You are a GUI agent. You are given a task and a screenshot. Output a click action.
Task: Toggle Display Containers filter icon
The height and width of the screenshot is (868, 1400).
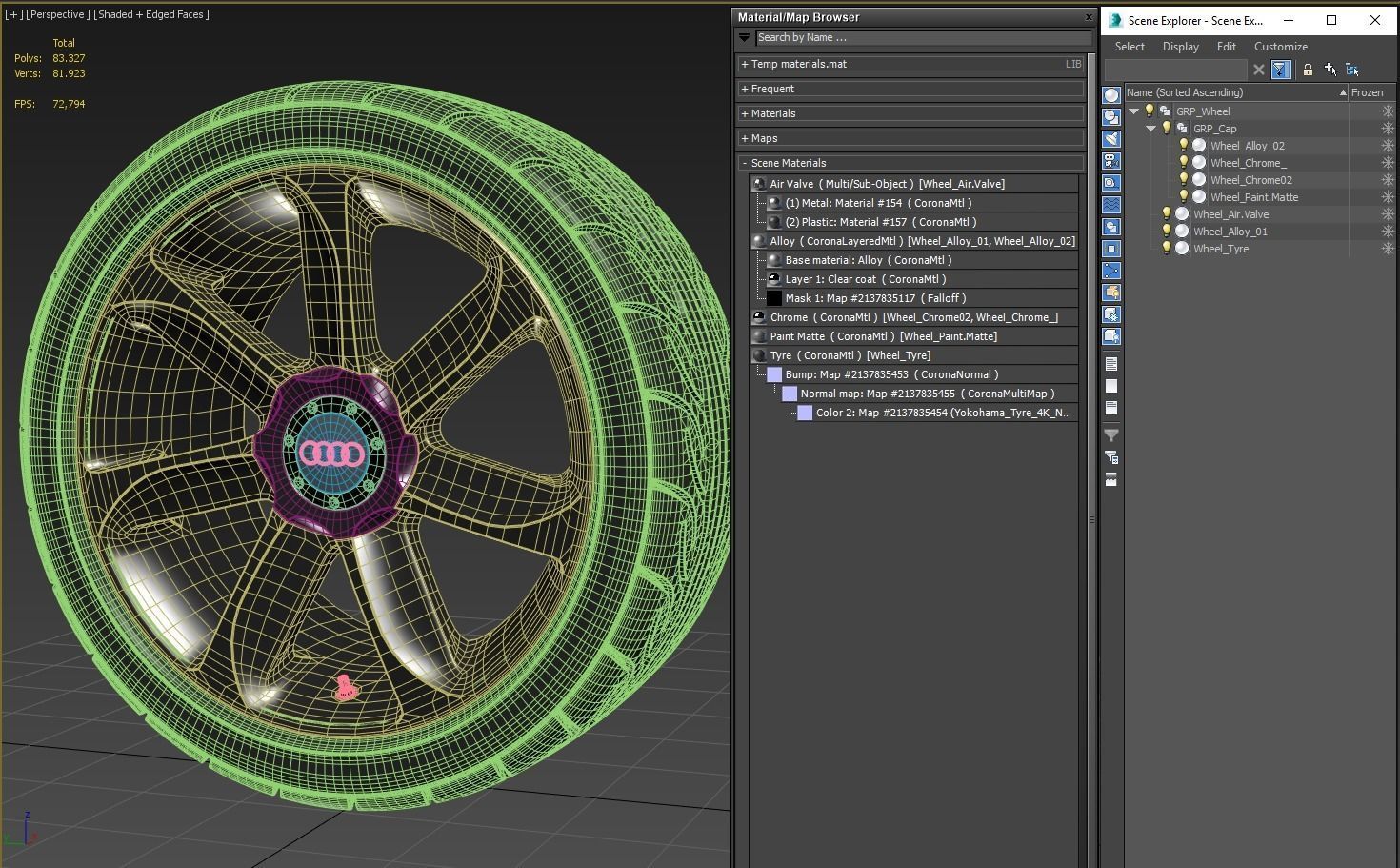click(x=1111, y=293)
